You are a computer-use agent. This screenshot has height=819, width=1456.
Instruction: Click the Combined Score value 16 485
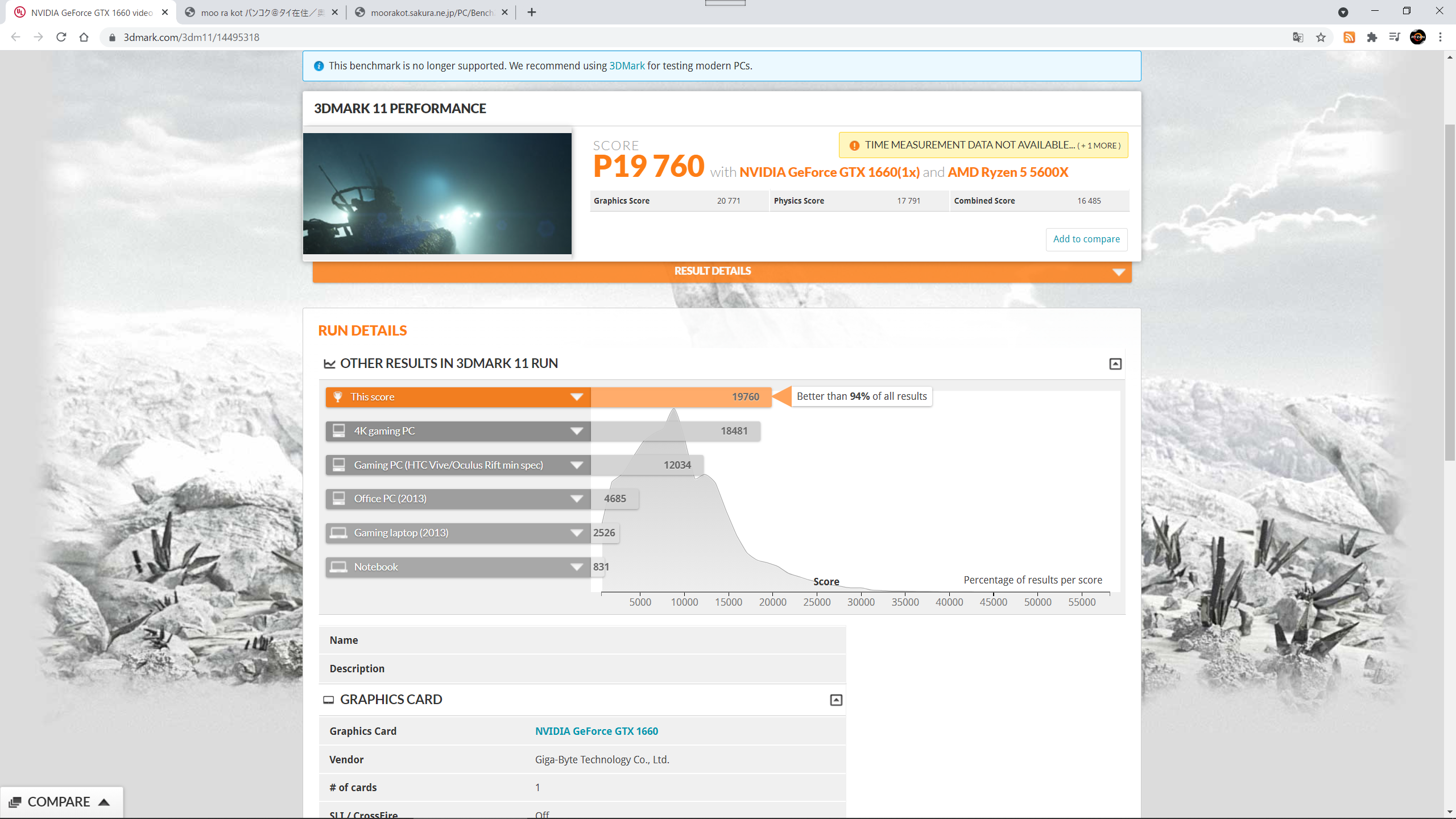pyautogui.click(x=1089, y=201)
